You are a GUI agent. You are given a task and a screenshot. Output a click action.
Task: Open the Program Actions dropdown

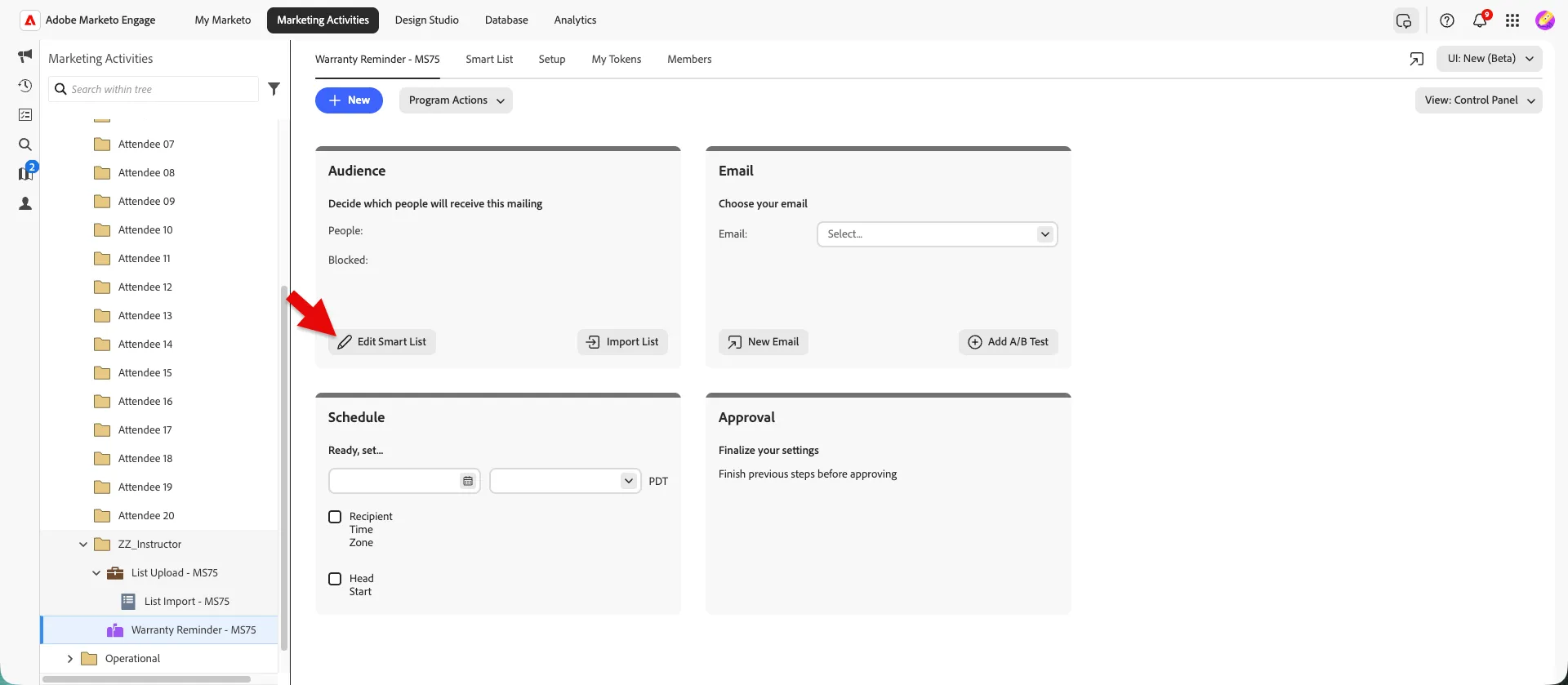point(456,100)
